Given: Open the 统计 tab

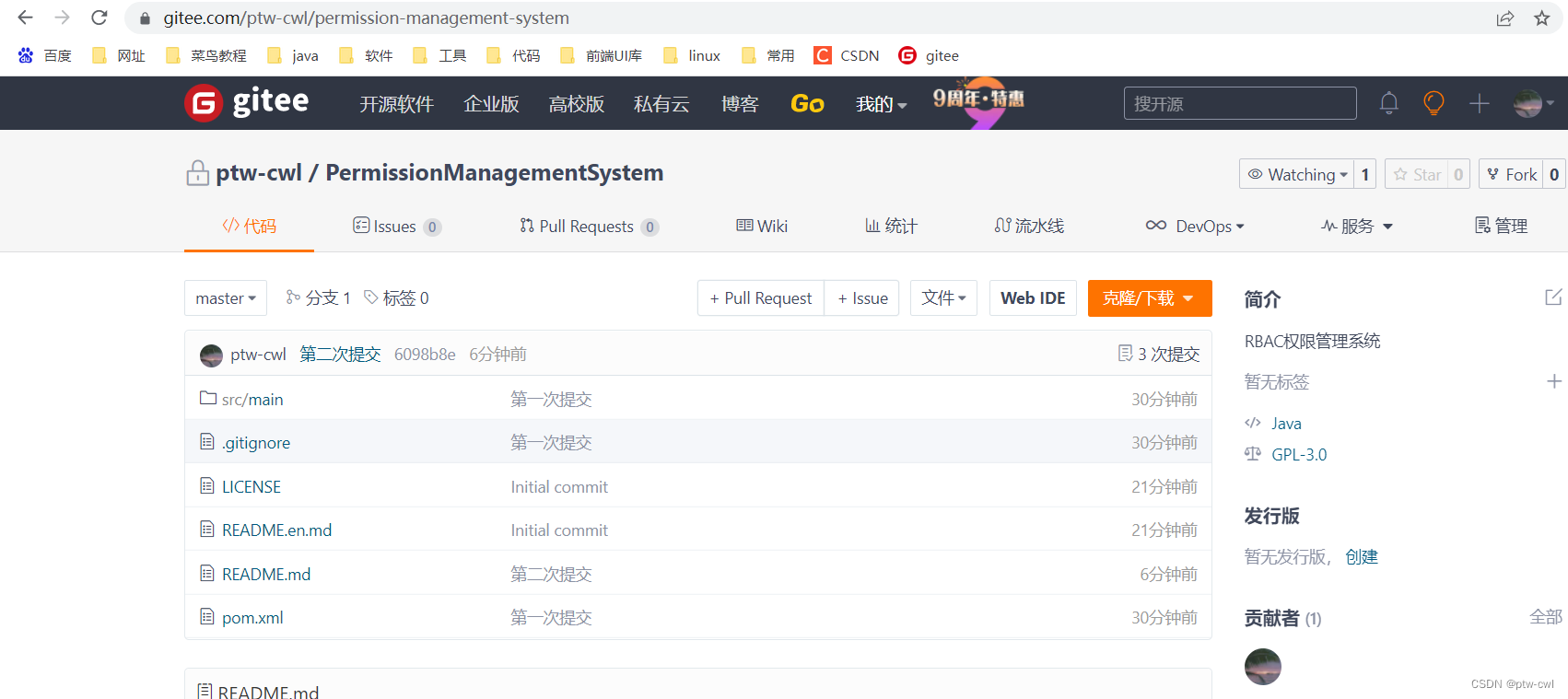Looking at the screenshot, I should (891, 226).
